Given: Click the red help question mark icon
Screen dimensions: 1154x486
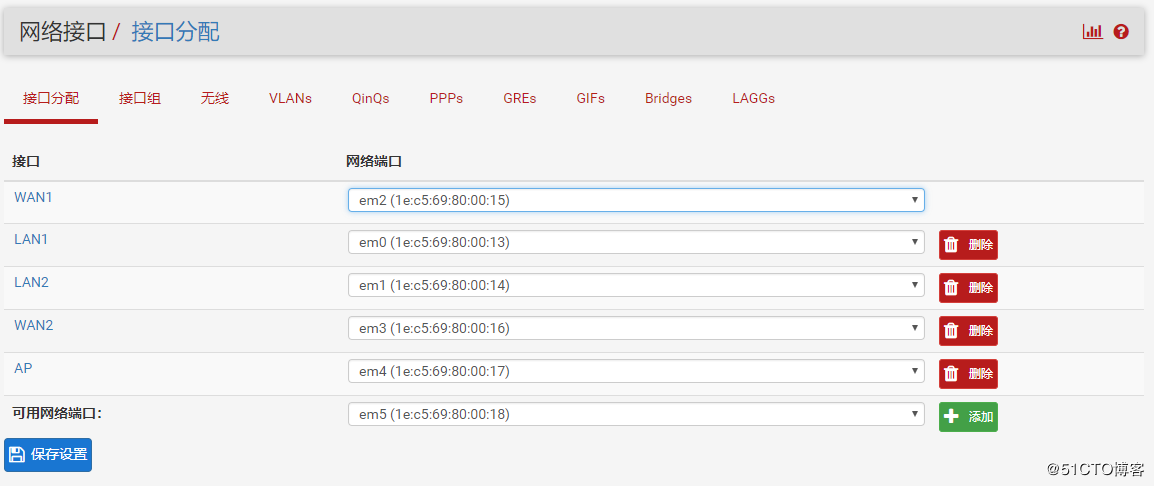Looking at the screenshot, I should click(x=1121, y=32).
